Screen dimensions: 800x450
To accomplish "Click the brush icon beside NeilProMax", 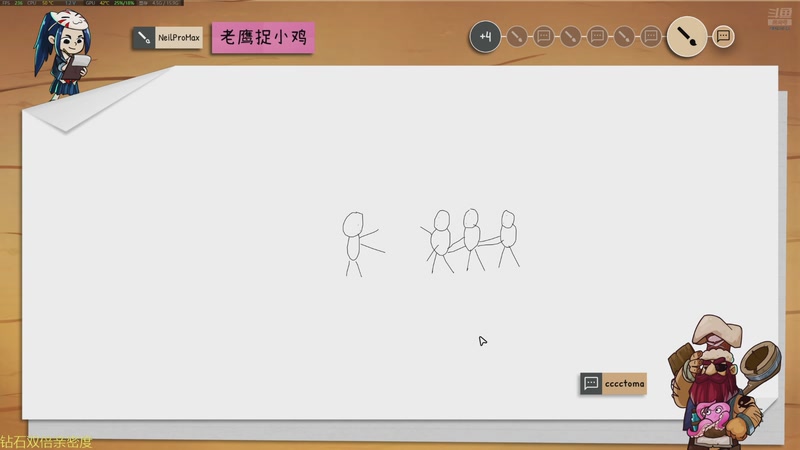I will (144, 38).
